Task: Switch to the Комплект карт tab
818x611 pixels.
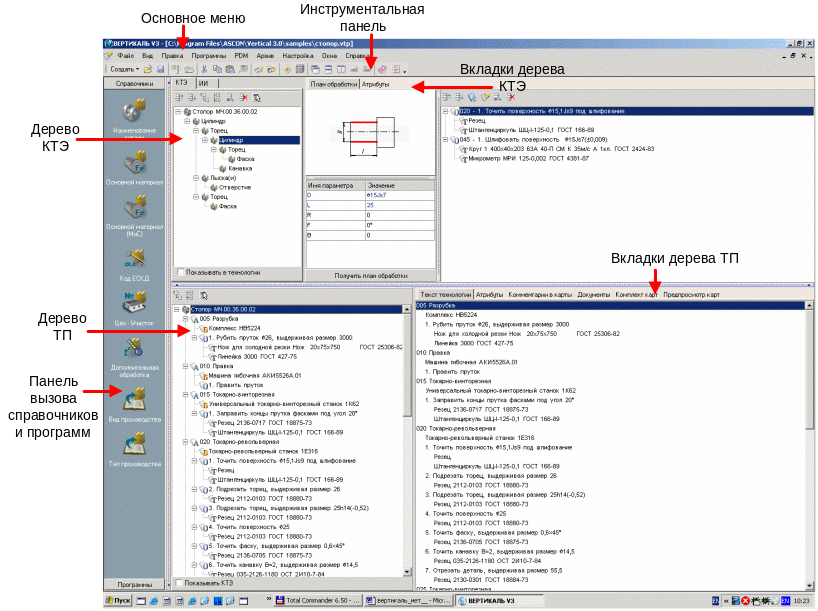Action: [636, 295]
